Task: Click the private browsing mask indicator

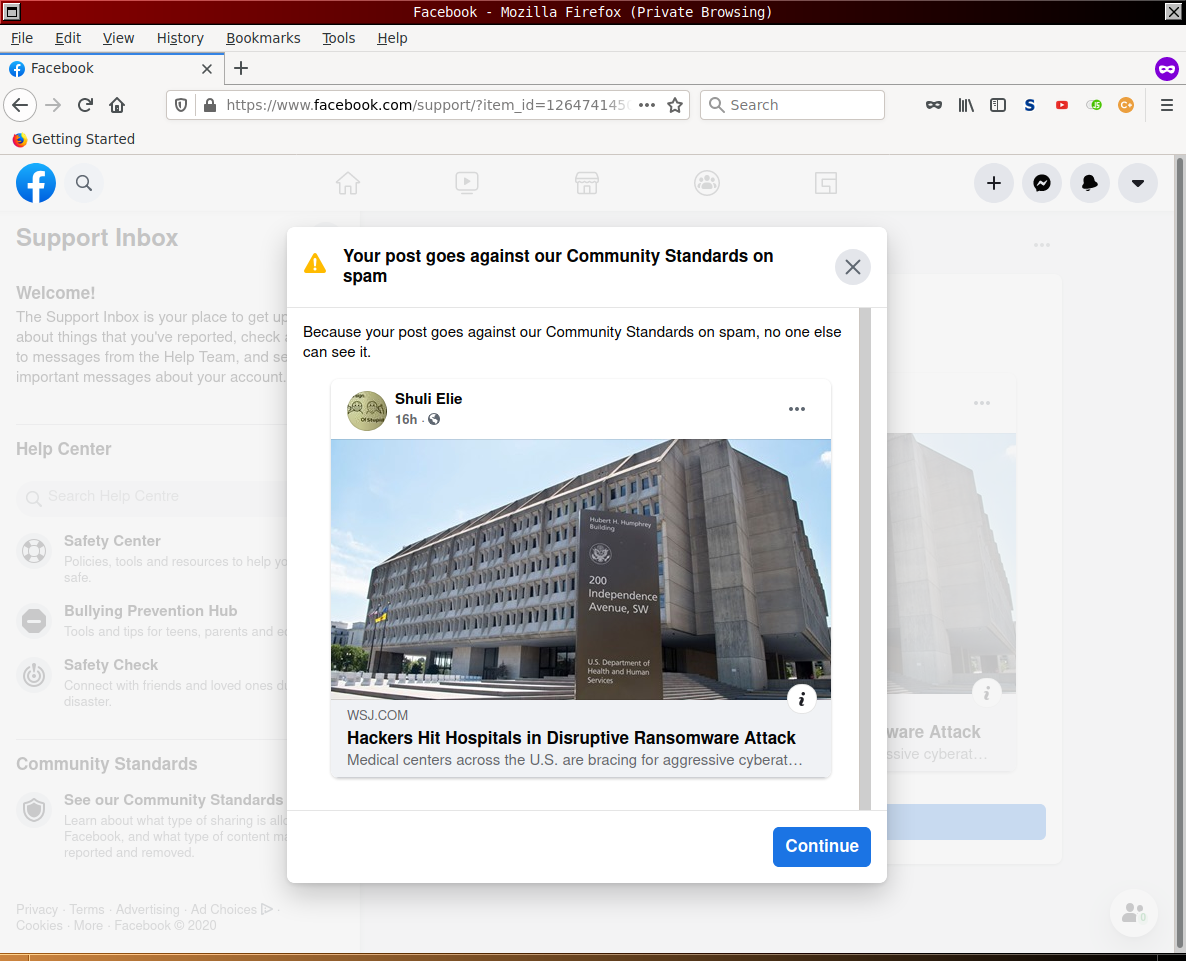Action: point(1166,69)
